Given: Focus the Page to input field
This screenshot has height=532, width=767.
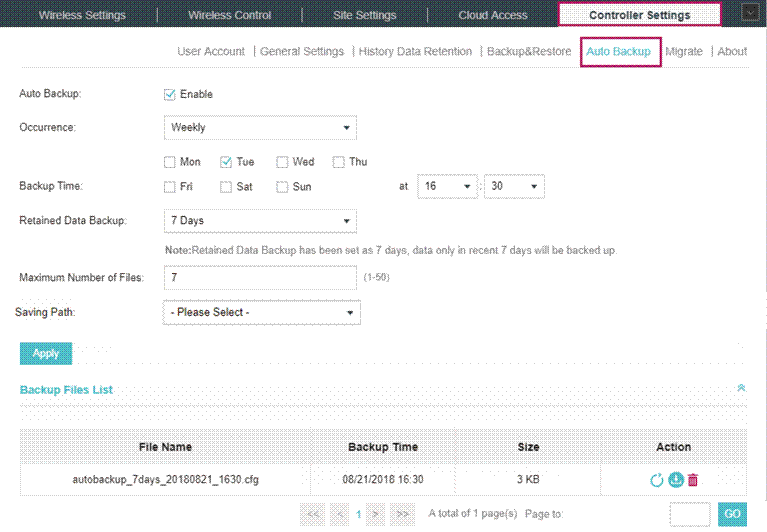Looking at the screenshot, I should point(690,514).
